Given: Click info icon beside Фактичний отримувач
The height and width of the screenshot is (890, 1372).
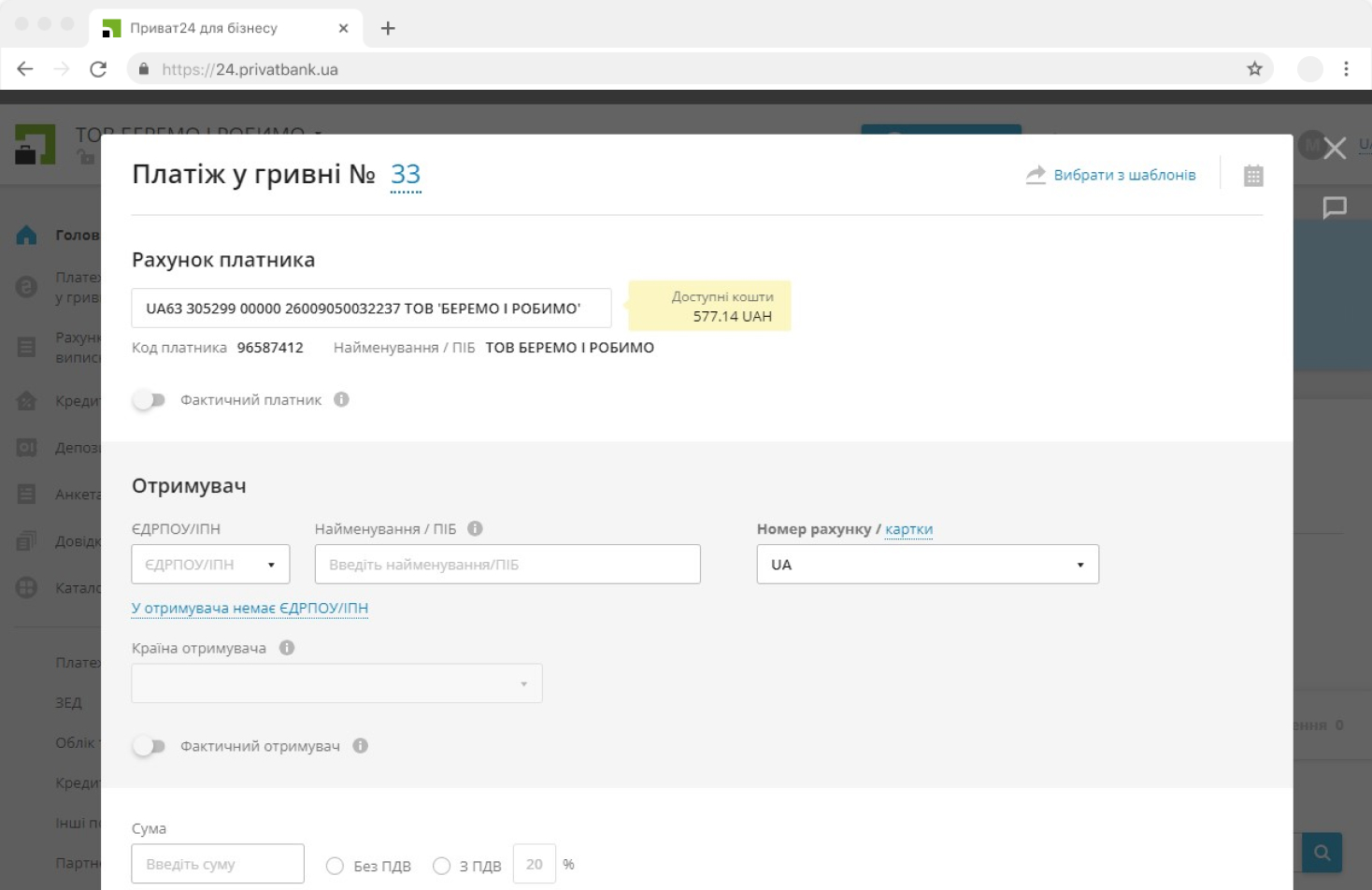Looking at the screenshot, I should click(360, 746).
